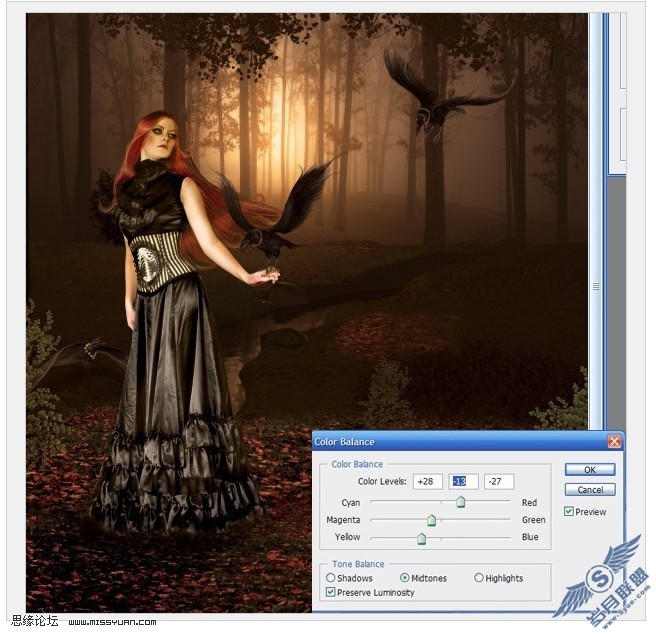656x636 pixels.
Task: Click the Color Balance dialog title bar
Action: [460, 441]
